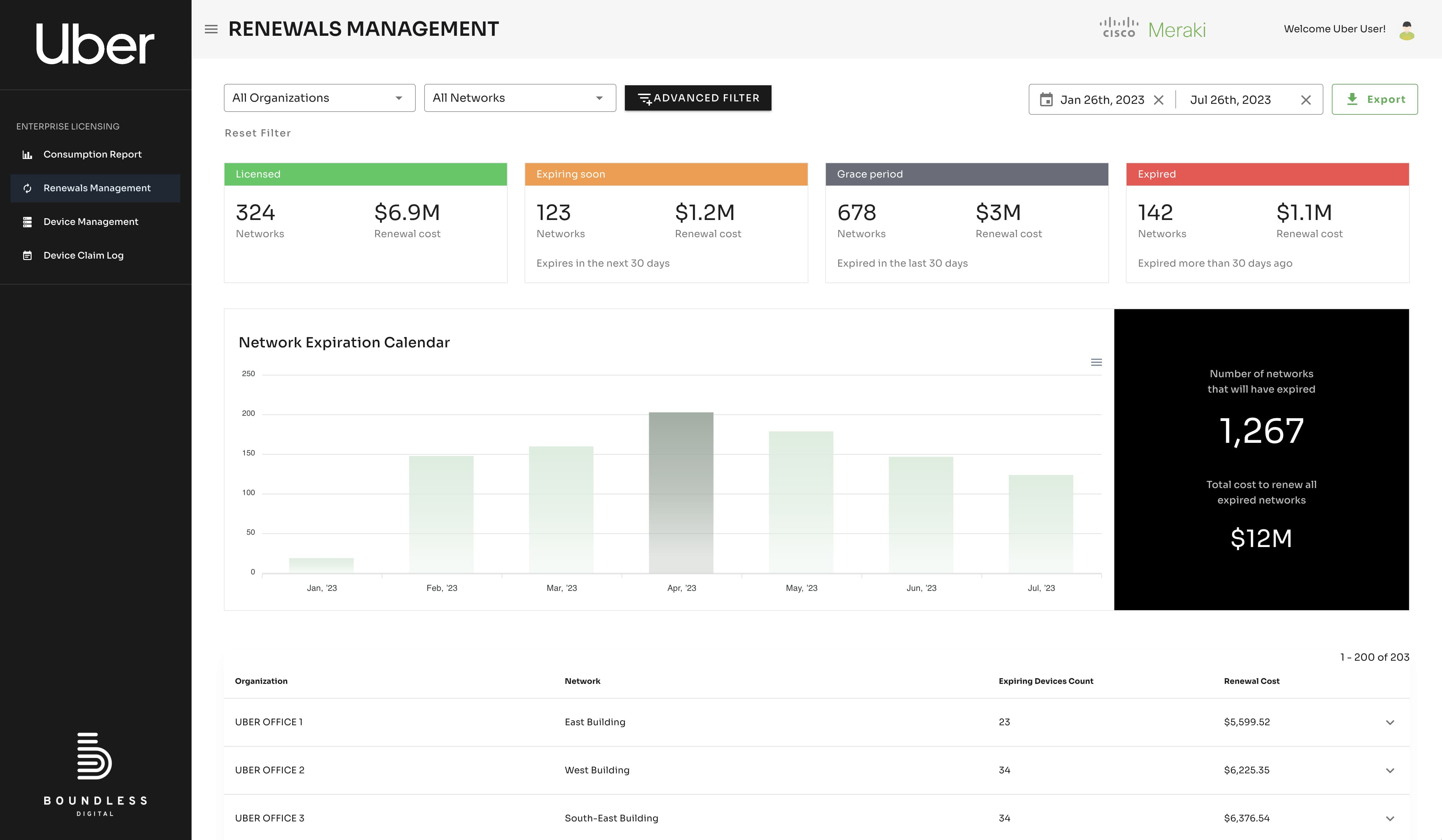Click the West Building network cell
The image size is (1442, 840).
pos(597,770)
